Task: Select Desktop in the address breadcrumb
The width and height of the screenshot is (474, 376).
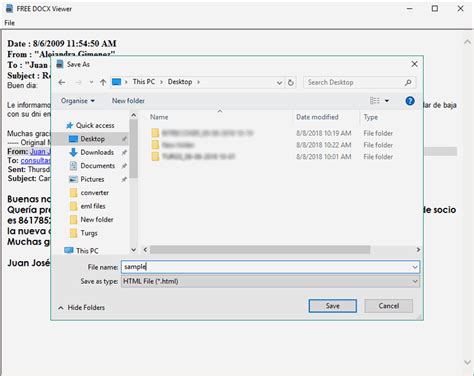Action: click(180, 82)
